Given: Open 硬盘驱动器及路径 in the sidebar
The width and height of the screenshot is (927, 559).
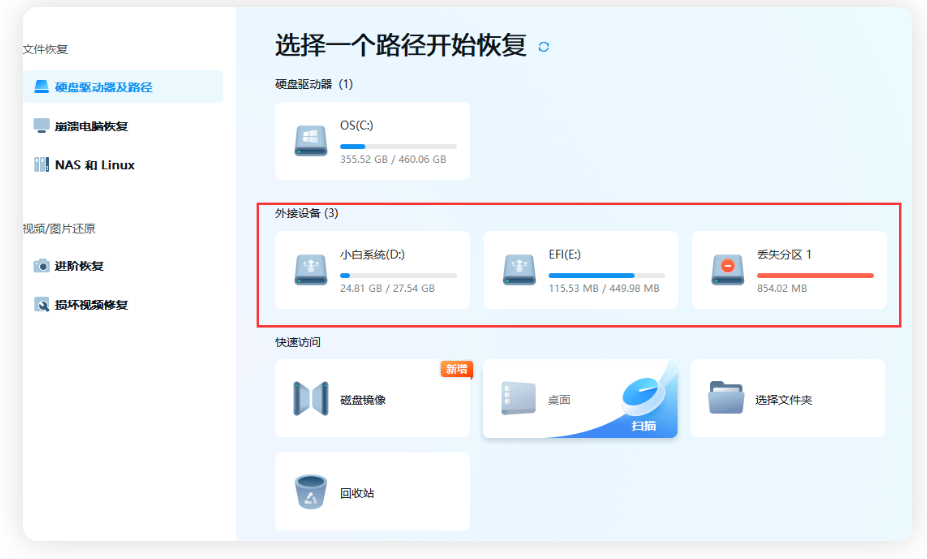Looking at the screenshot, I should click(x=123, y=87).
